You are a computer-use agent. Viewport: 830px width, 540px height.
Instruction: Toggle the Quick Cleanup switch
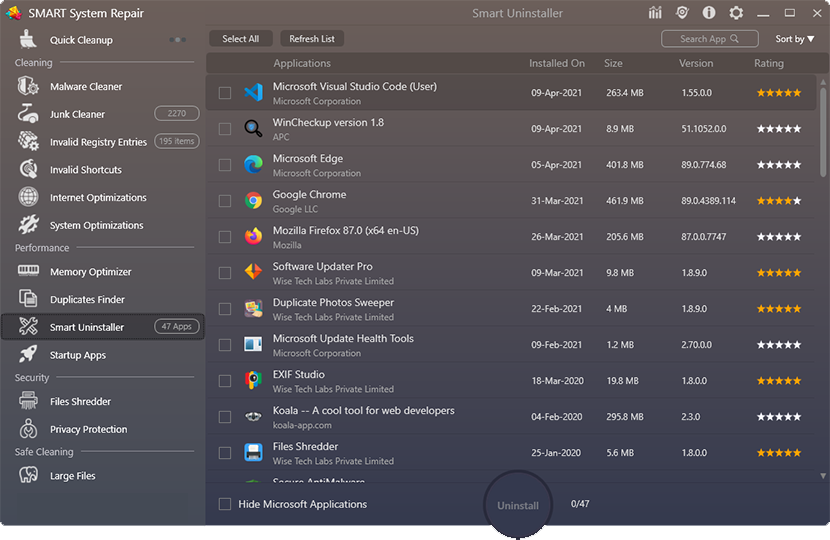click(x=177, y=40)
